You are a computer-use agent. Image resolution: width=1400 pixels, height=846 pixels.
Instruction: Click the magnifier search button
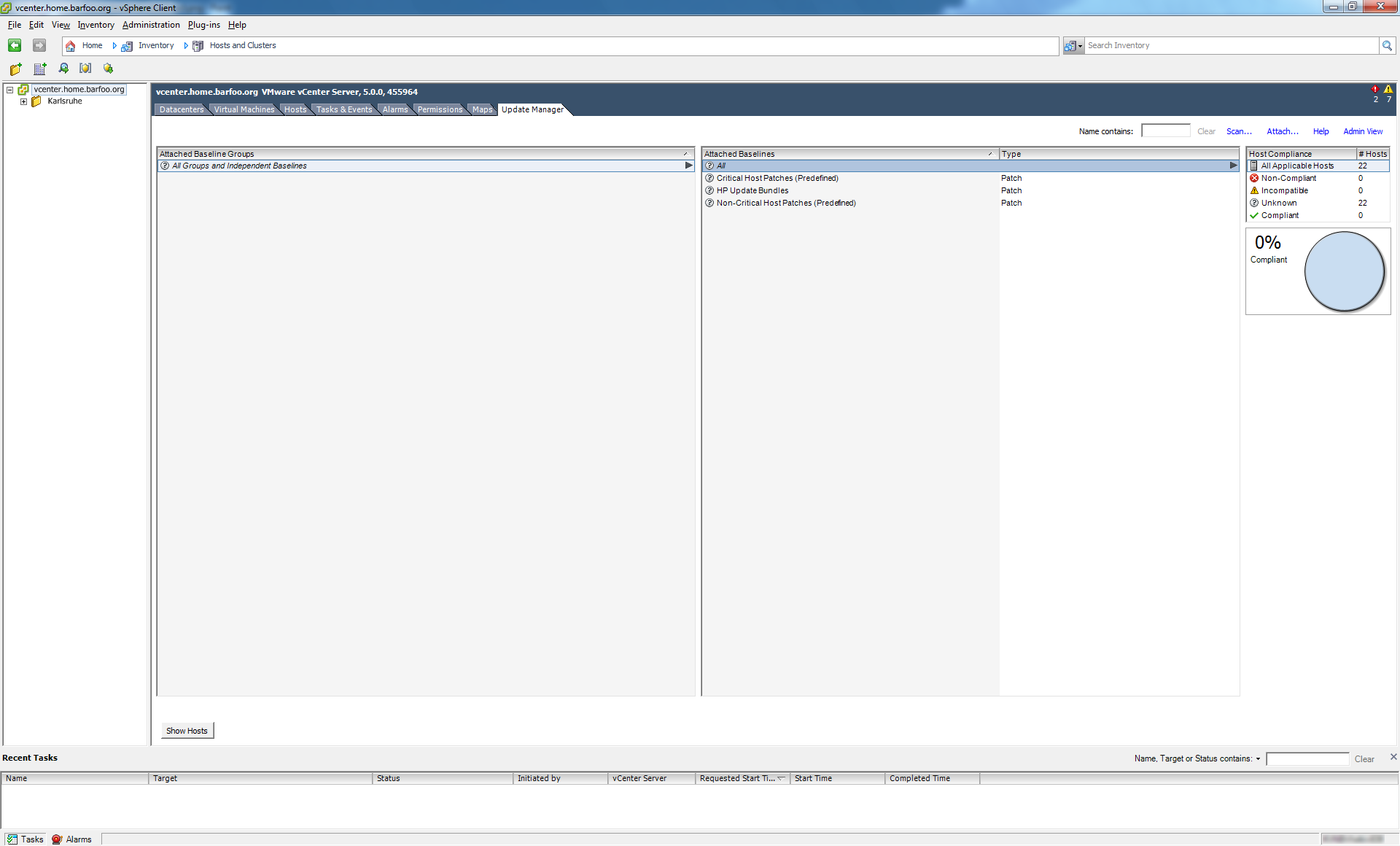pos(1387,46)
